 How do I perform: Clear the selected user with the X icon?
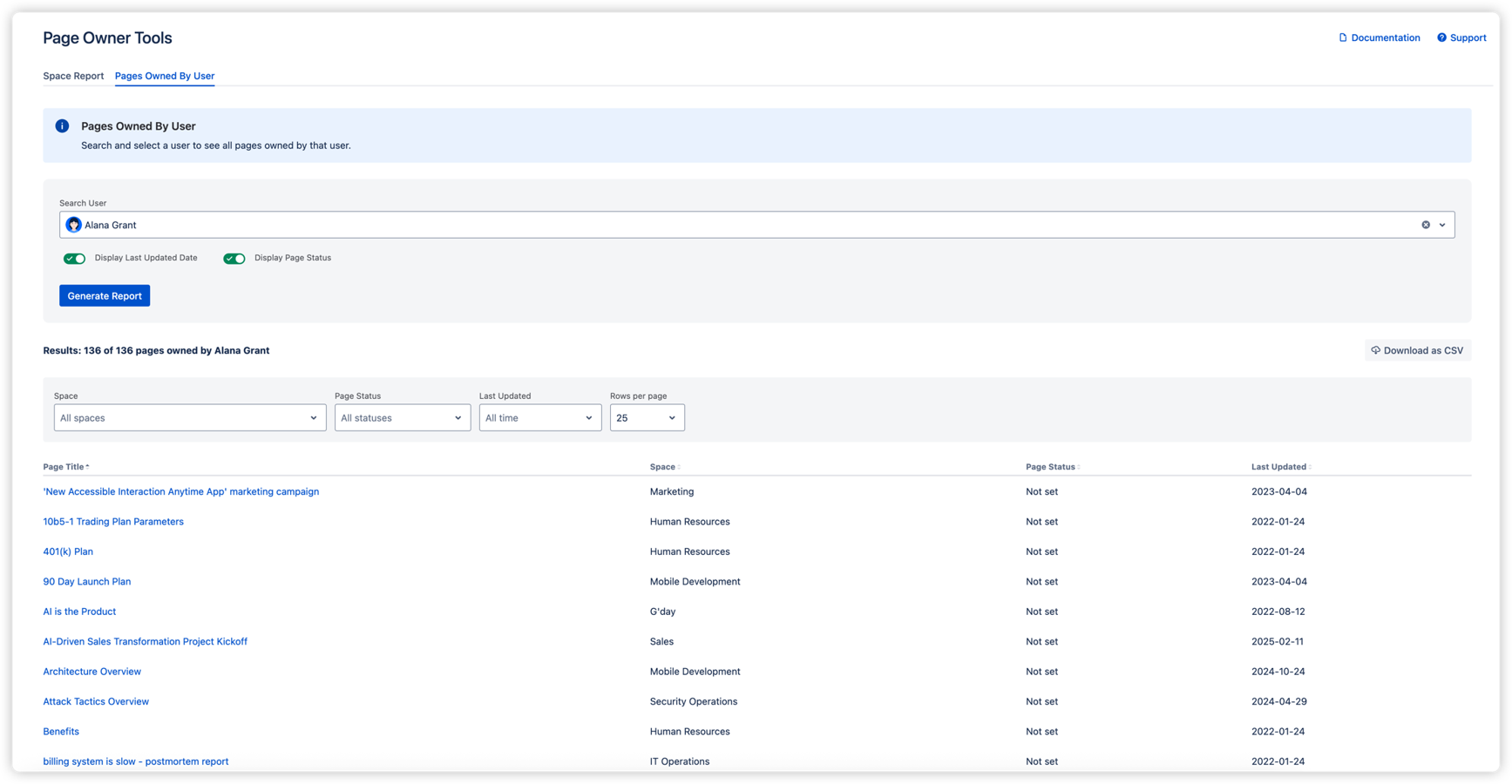click(1426, 225)
